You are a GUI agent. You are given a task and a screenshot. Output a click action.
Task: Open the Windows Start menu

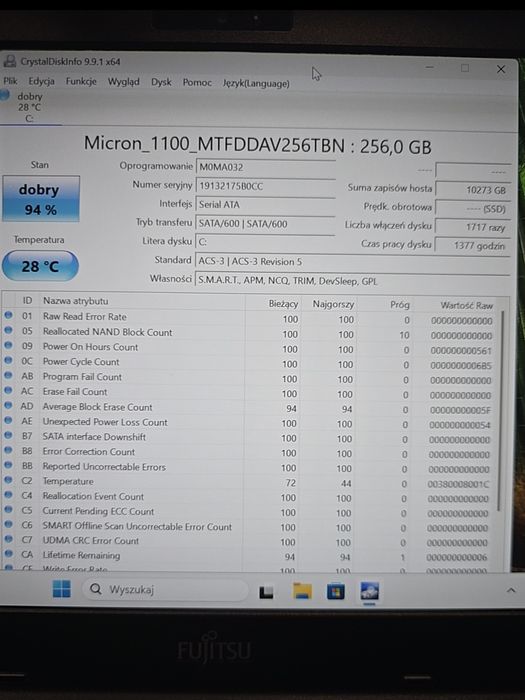(x=62, y=589)
